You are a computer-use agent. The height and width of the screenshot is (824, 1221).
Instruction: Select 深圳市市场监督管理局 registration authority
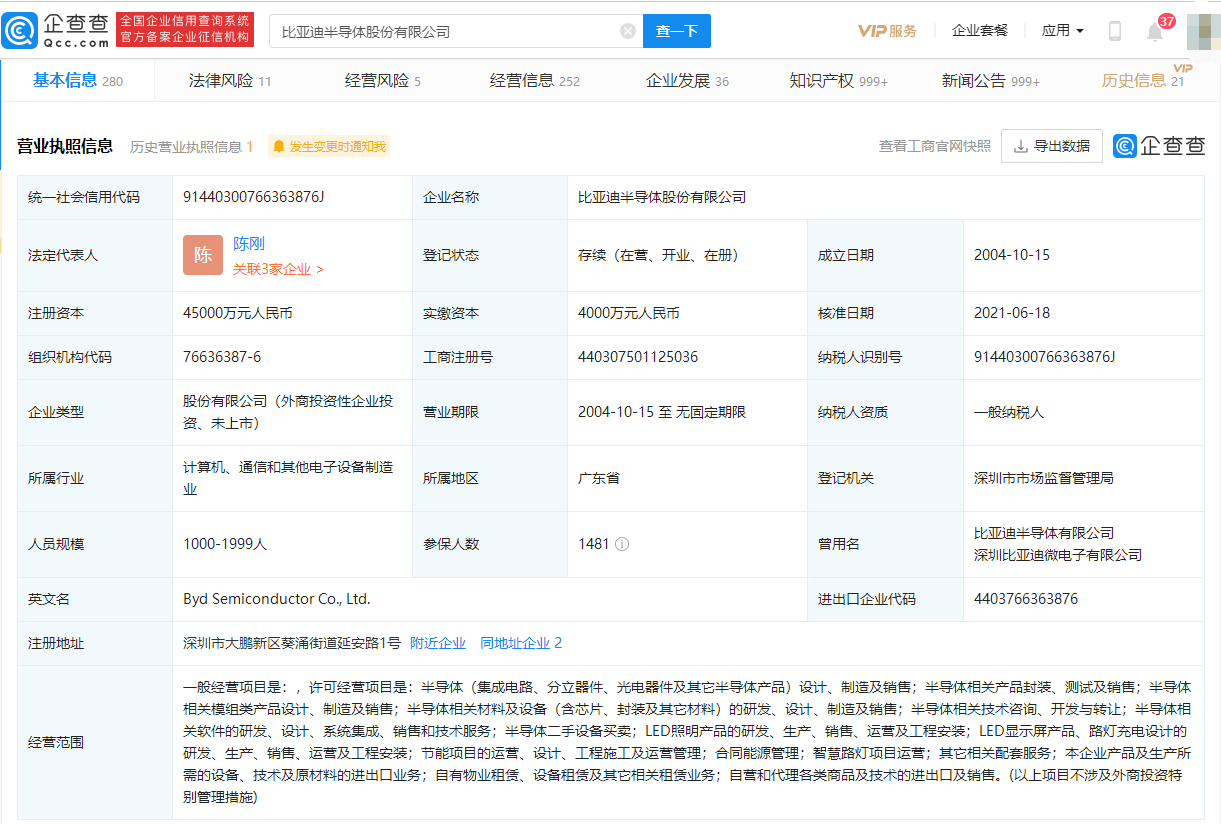point(1044,478)
